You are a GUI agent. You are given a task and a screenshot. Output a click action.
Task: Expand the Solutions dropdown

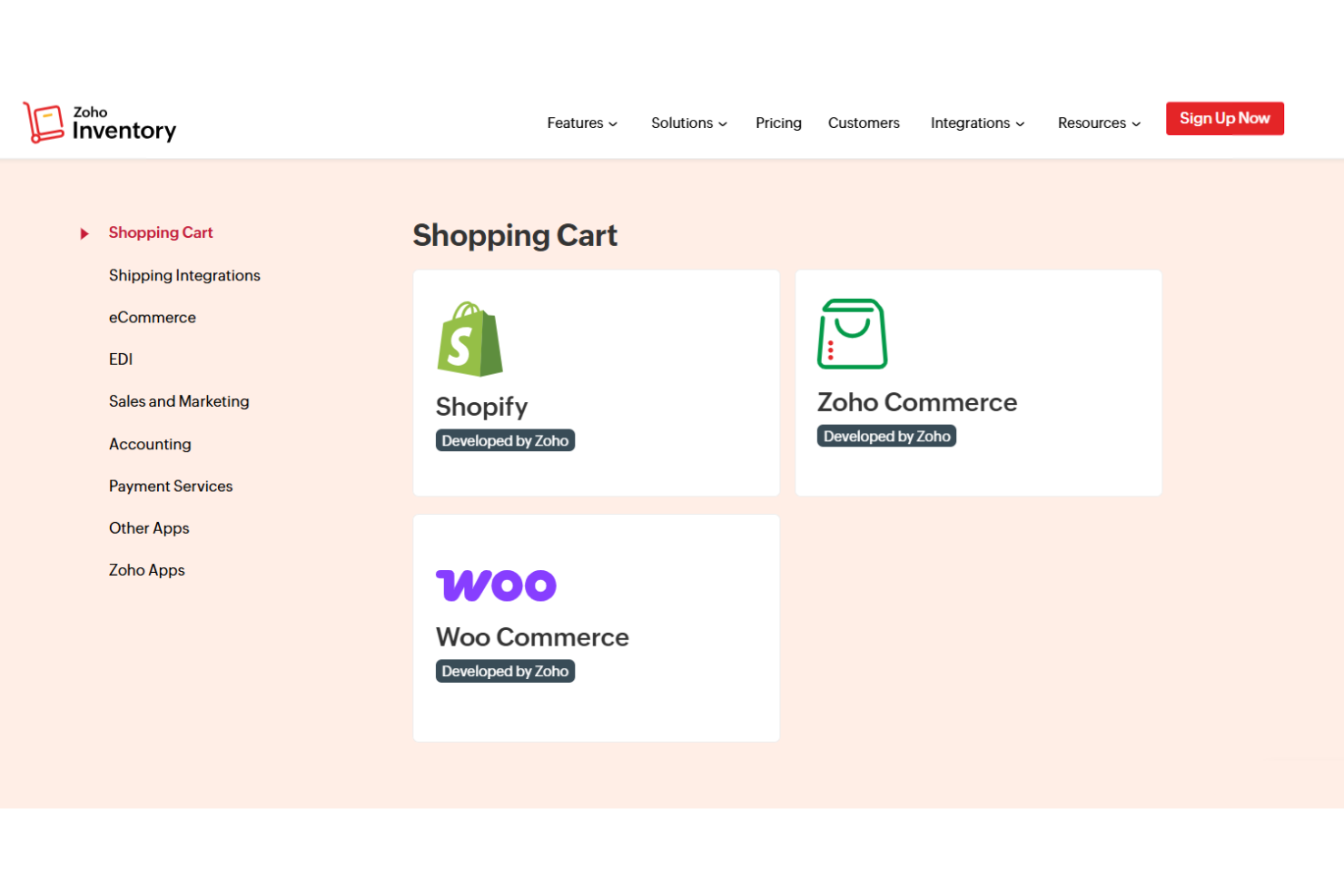pos(688,123)
